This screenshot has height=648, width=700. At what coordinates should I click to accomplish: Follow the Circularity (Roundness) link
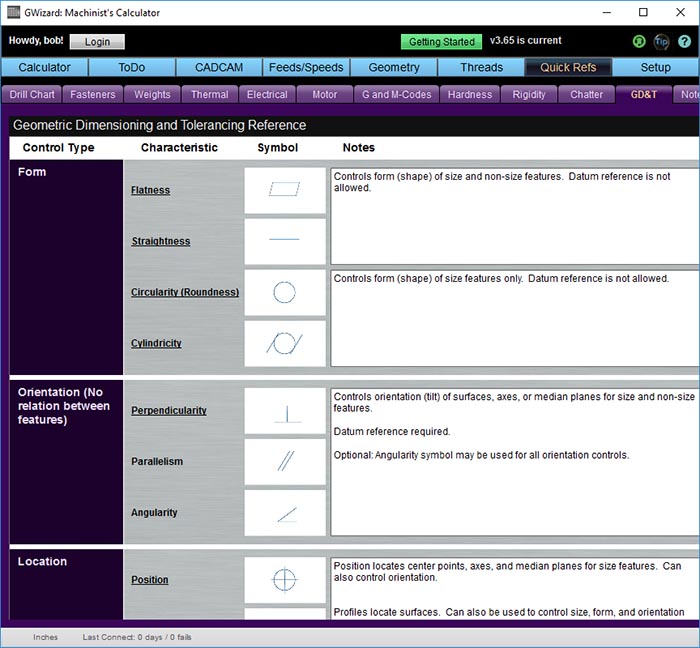coord(185,293)
